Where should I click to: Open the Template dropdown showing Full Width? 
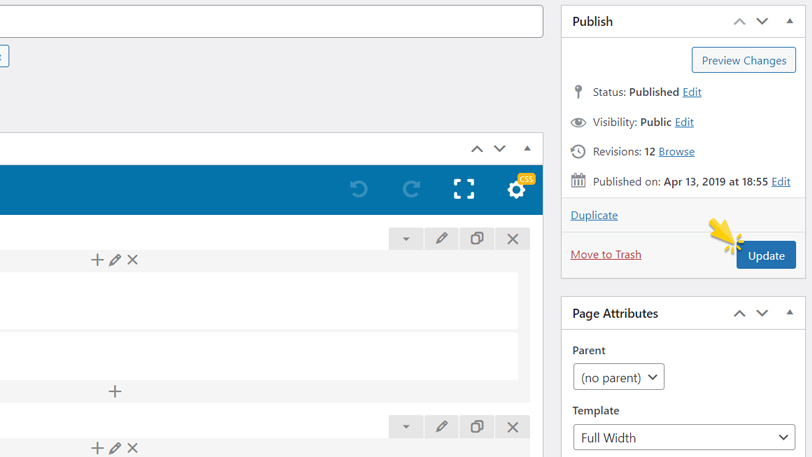tap(684, 437)
